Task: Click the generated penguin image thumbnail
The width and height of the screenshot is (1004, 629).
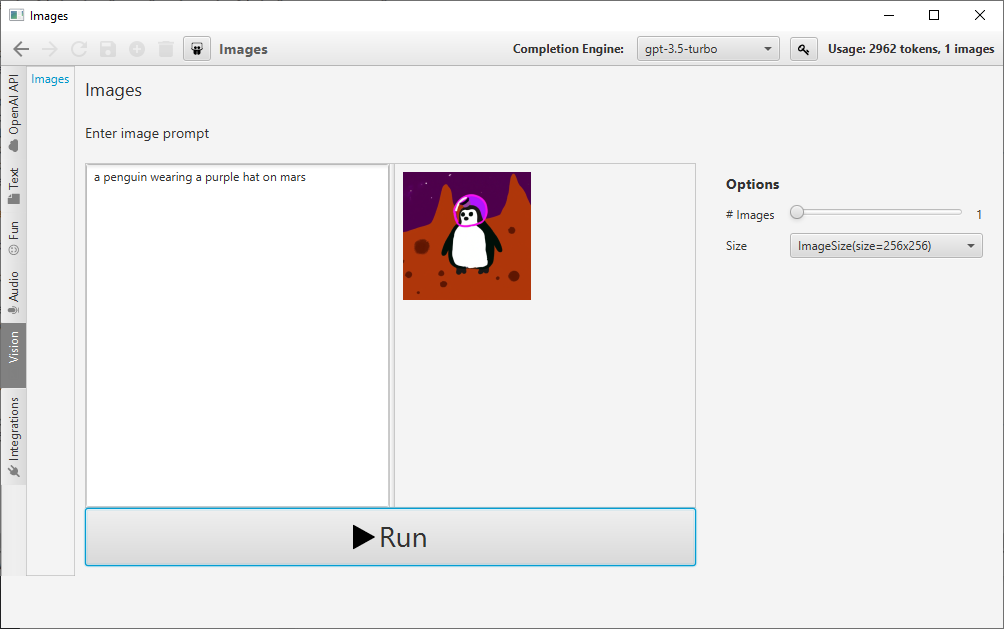Action: coord(467,236)
